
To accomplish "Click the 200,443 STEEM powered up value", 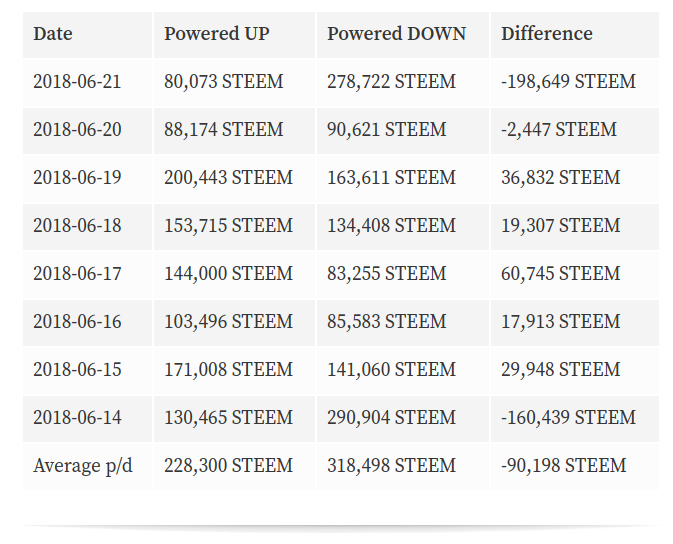I will 228,178.
